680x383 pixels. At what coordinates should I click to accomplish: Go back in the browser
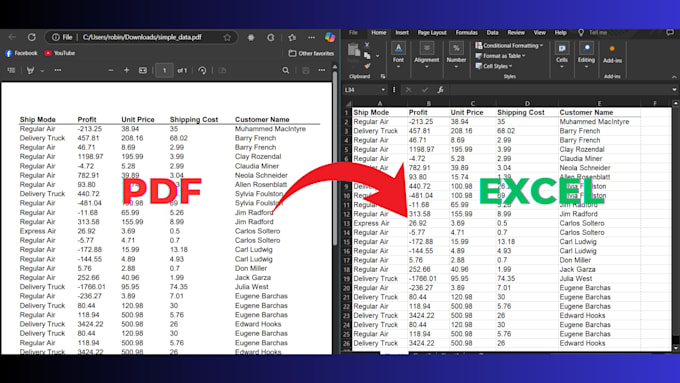click(x=12, y=37)
